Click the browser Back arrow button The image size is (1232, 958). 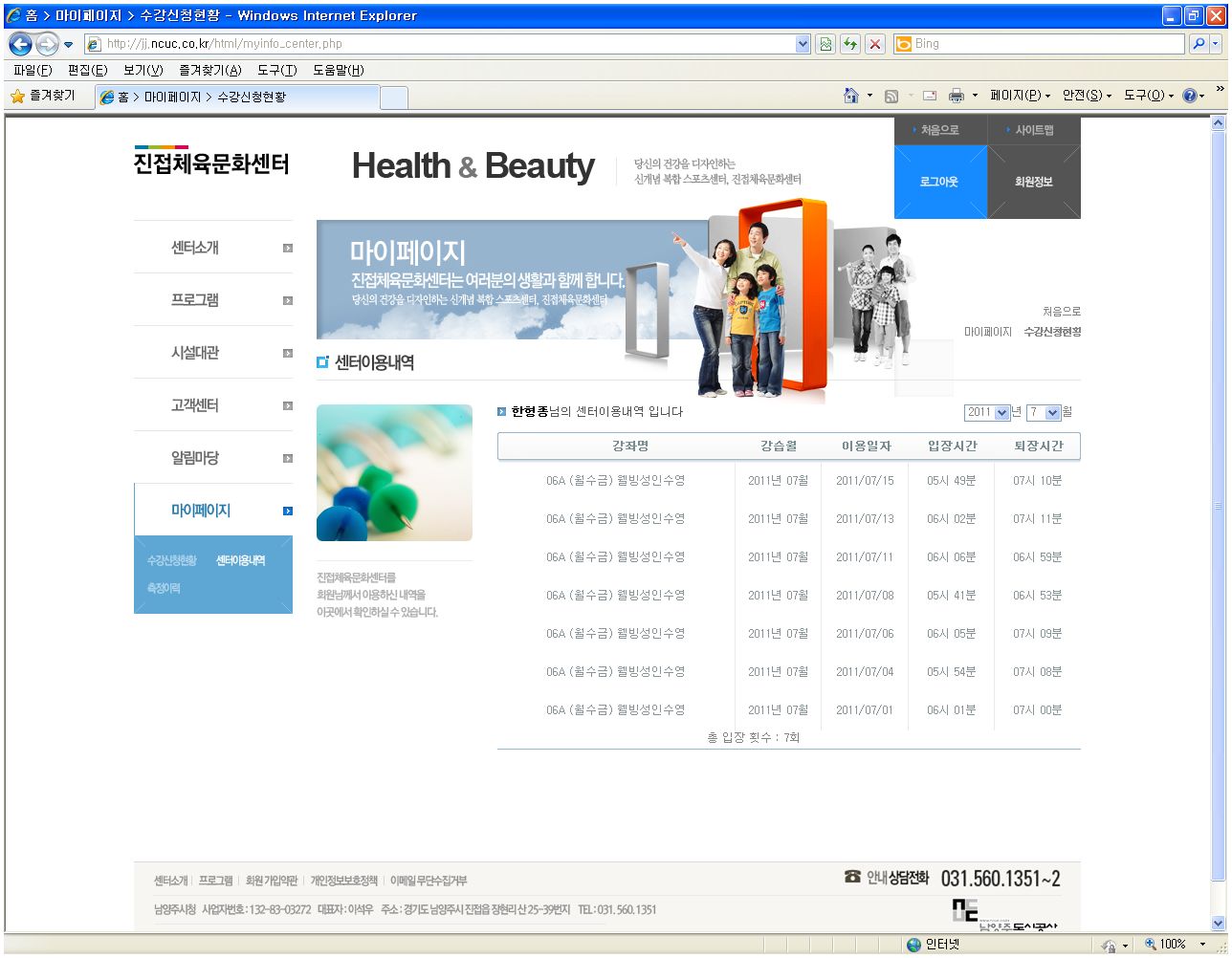(x=20, y=44)
